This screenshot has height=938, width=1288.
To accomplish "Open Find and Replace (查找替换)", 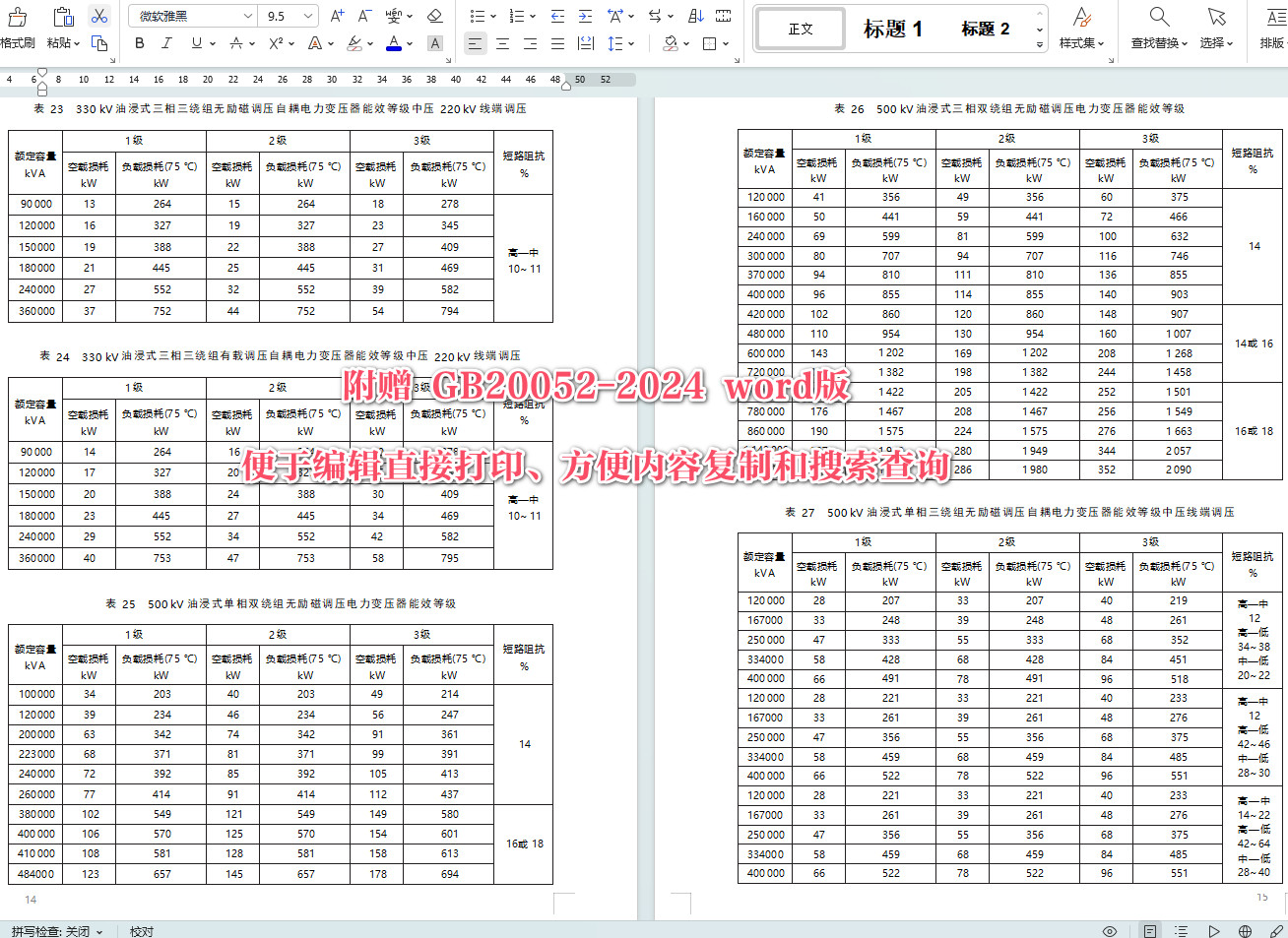I will [x=1158, y=27].
